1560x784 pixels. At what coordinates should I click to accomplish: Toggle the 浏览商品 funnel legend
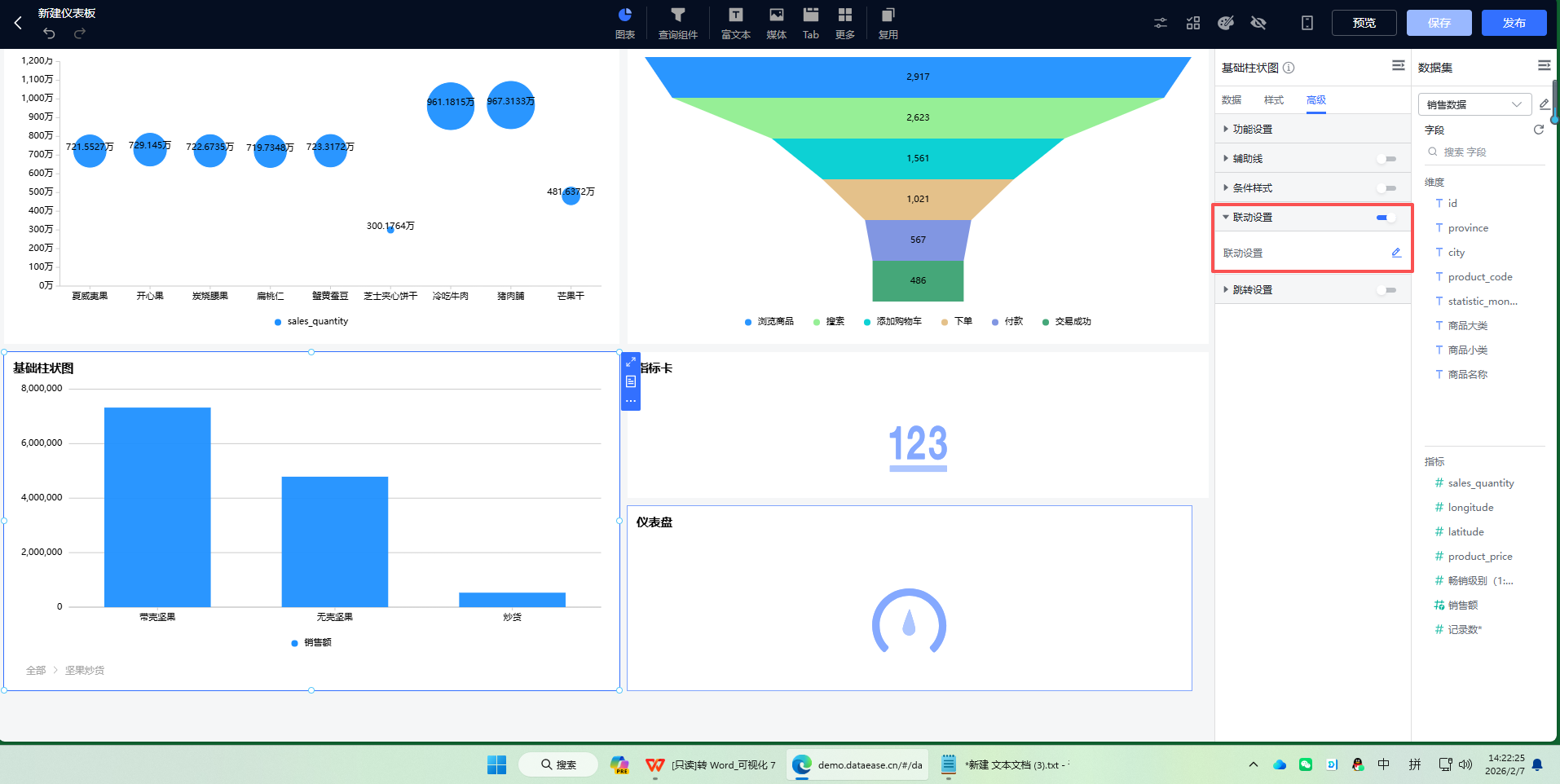[x=769, y=322]
